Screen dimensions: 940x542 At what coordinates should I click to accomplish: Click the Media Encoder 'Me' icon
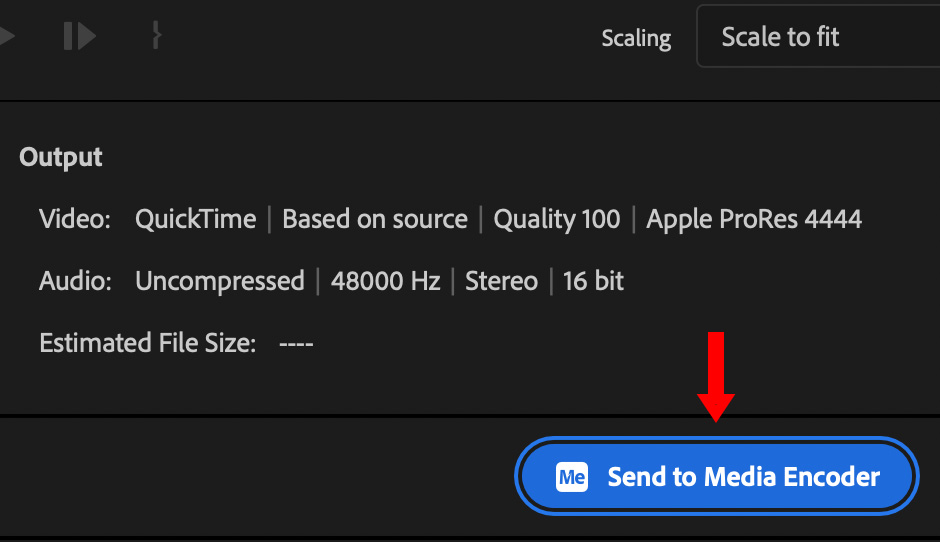tap(572, 477)
